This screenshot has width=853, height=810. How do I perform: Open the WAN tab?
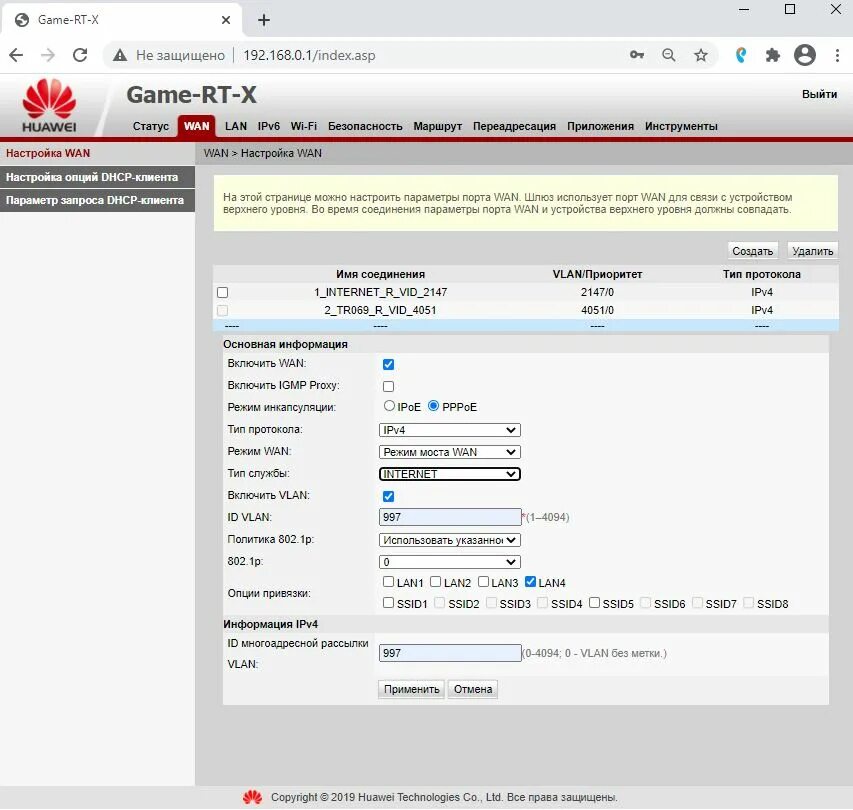[196, 126]
